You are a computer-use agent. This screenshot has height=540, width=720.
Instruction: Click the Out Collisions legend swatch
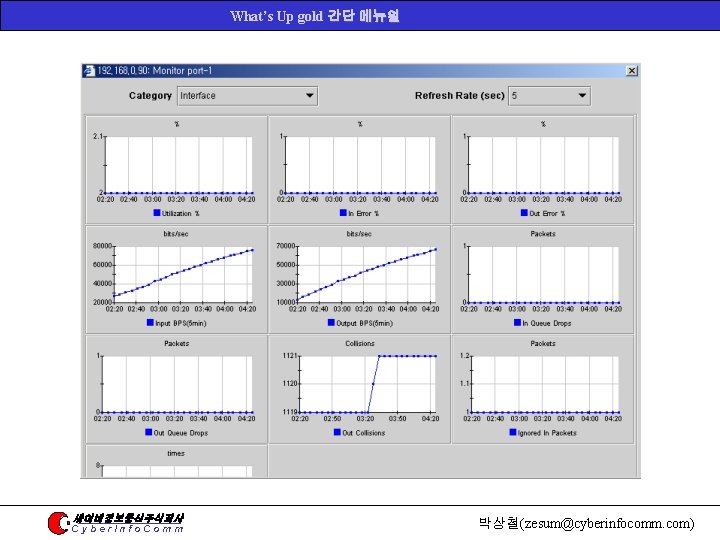tap(338, 432)
